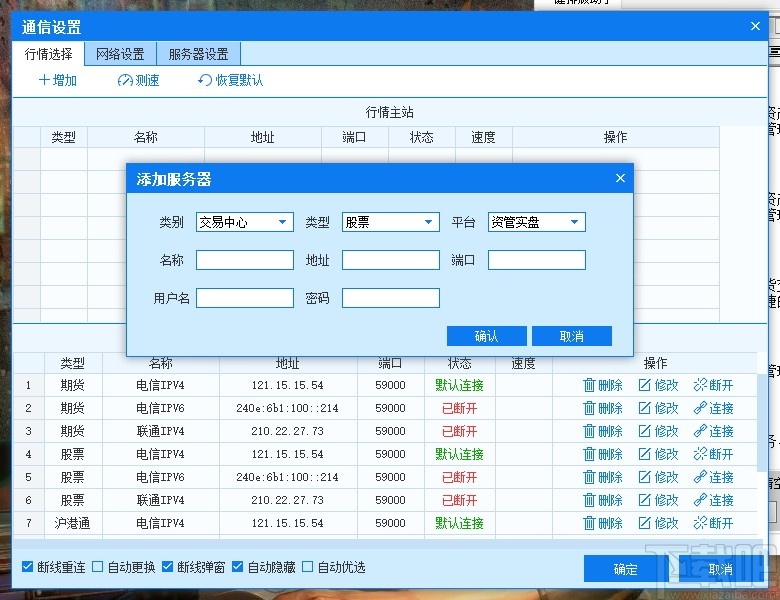Open the 平台 资管实盘 dropdown
The width and height of the screenshot is (780, 600).
[x=537, y=222]
